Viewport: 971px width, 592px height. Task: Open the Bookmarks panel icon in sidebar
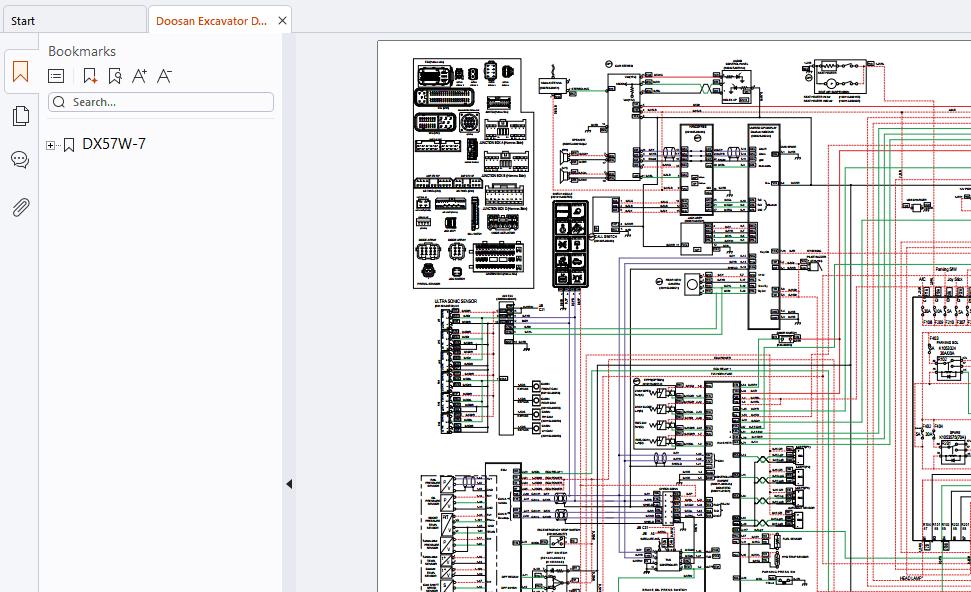pyautogui.click(x=20, y=72)
